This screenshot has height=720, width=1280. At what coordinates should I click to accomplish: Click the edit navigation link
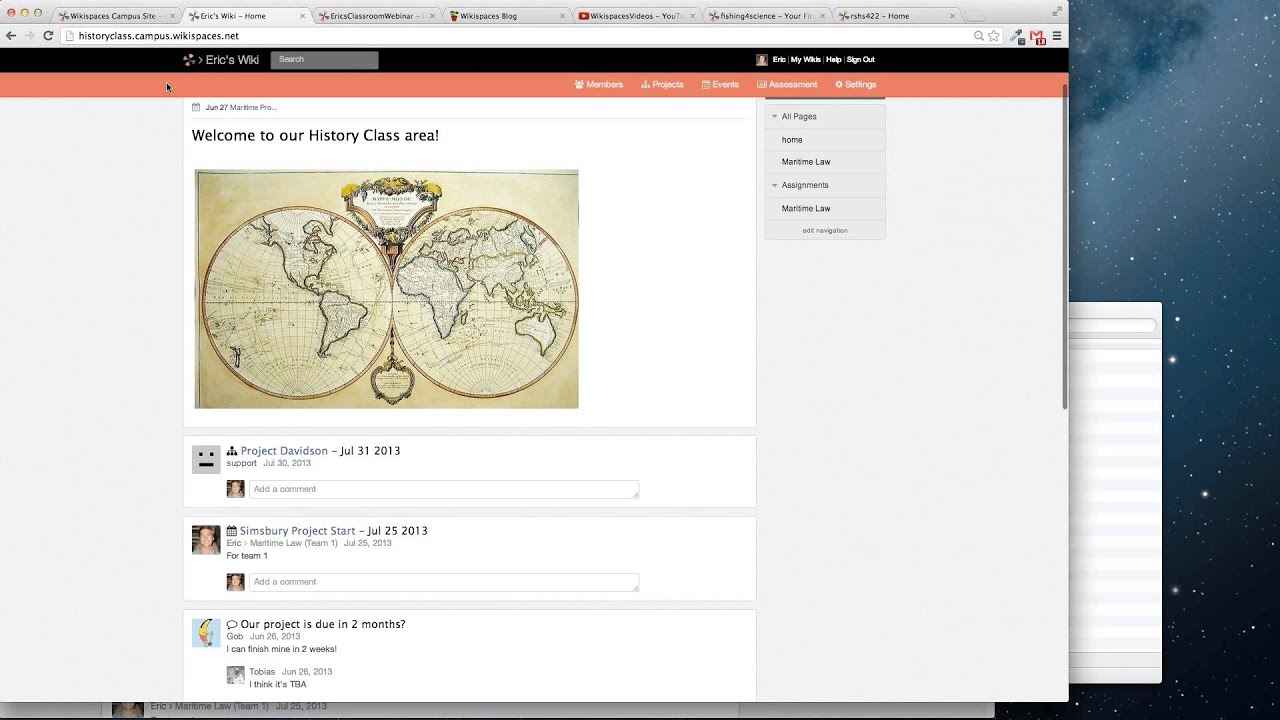[825, 231]
